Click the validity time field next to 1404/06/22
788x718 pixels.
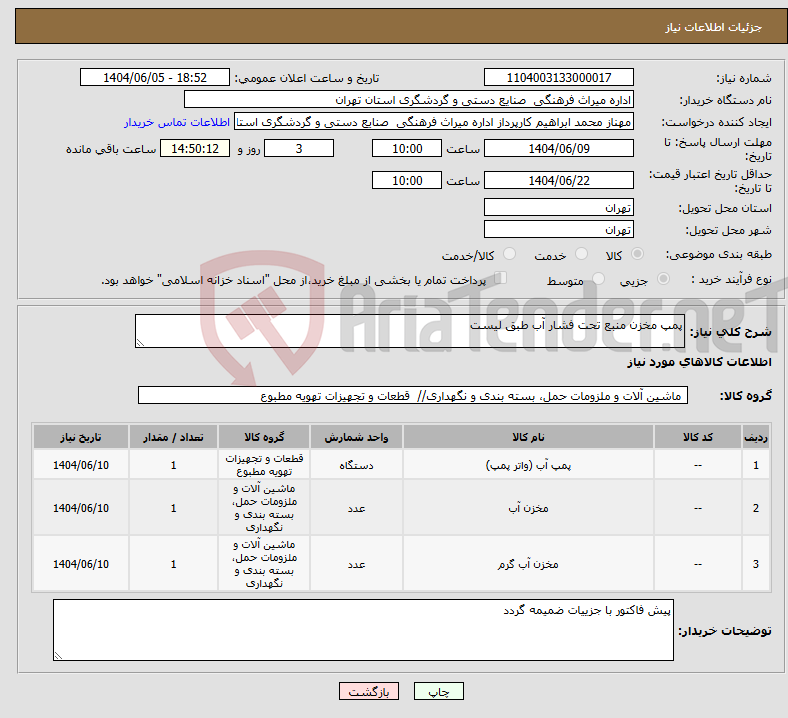tap(407, 180)
